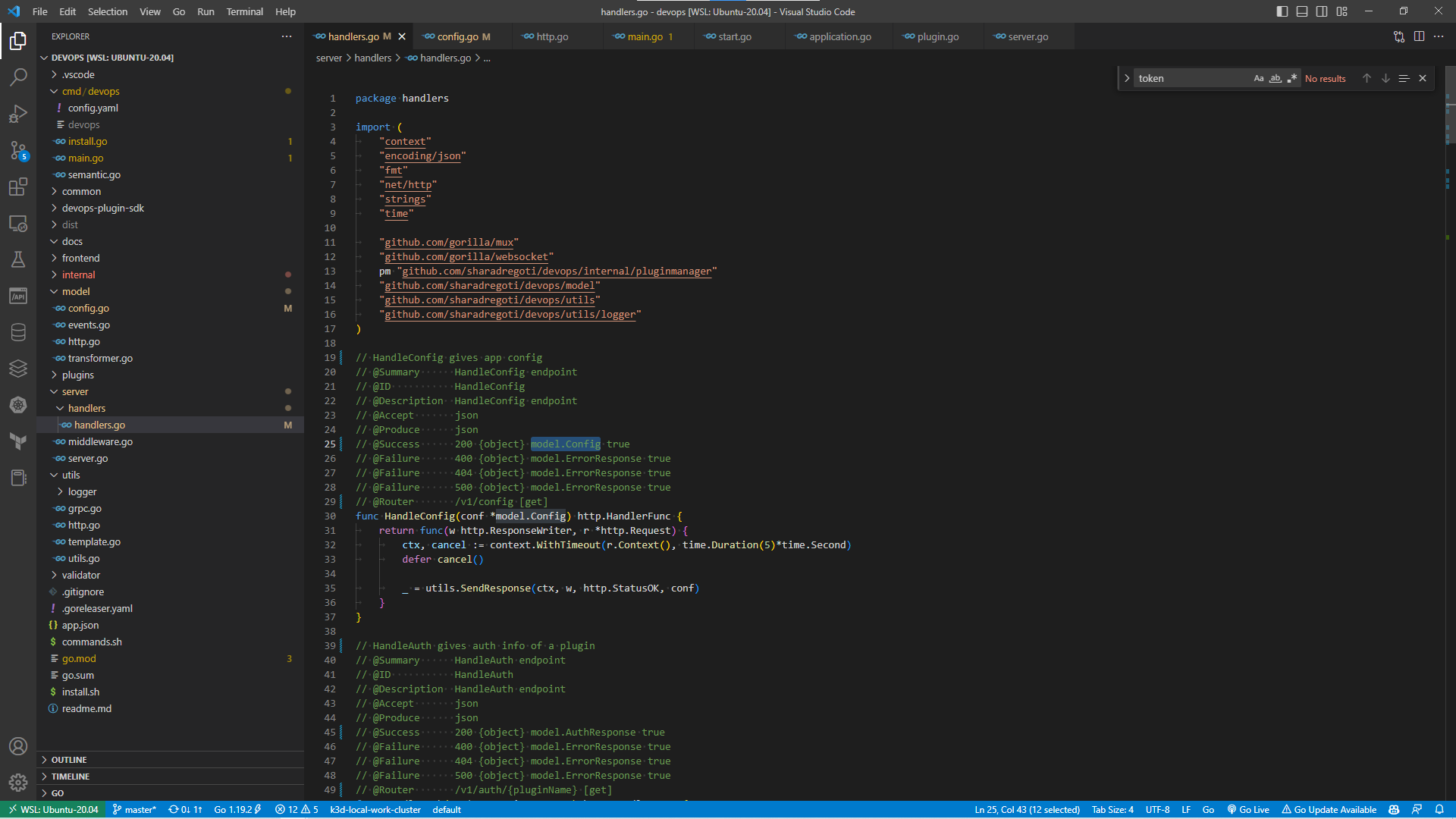
Task: Open the database extension panel
Action: point(18,331)
